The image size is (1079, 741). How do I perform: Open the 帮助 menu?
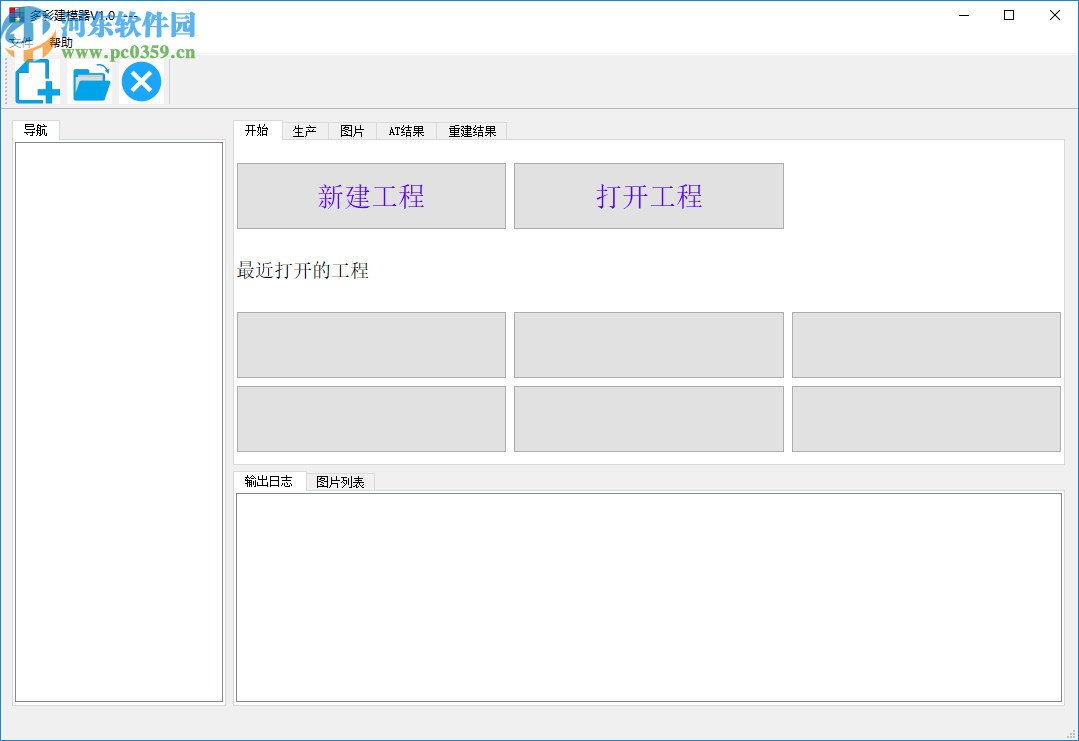(x=61, y=43)
